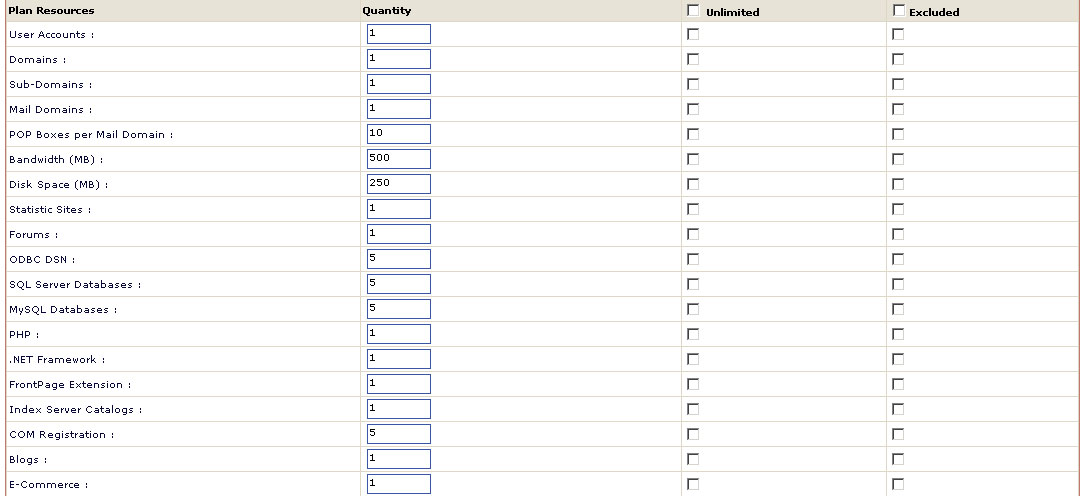Click the User Accounts quantity field
The height and width of the screenshot is (496, 1085).
(399, 34)
